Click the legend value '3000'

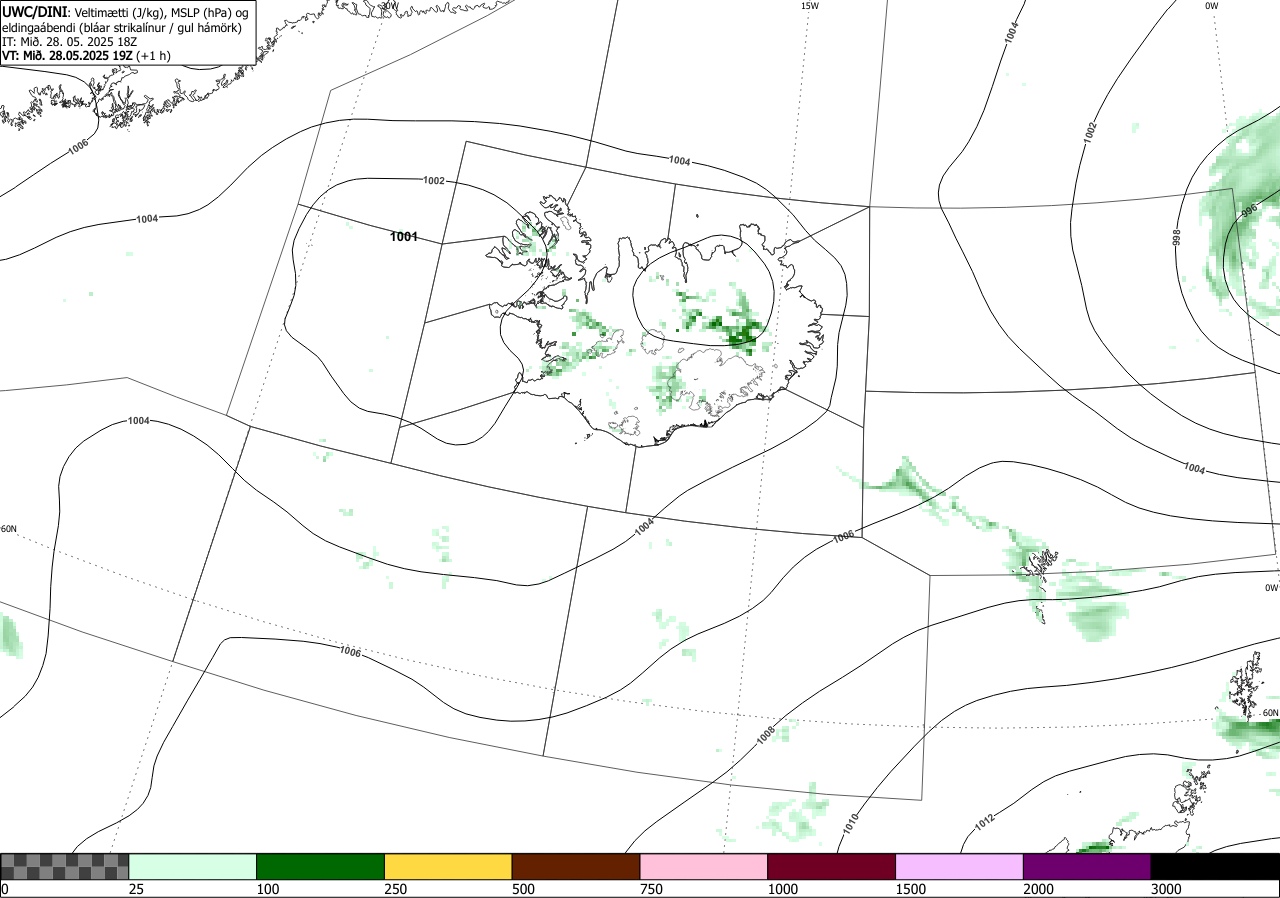coord(1166,889)
